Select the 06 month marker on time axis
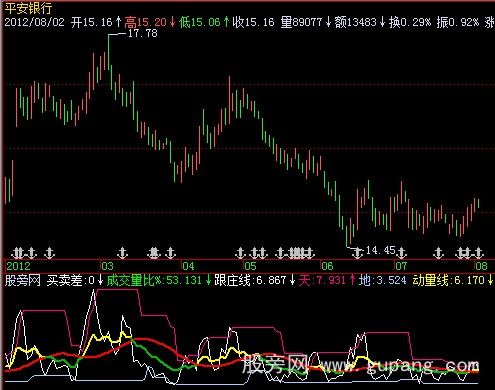This screenshot has height=390, width=495. [x=327, y=266]
